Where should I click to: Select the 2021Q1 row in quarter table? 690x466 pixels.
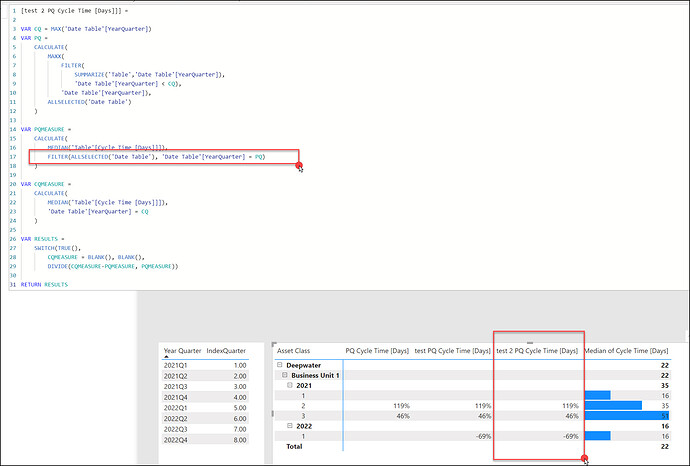205,365
